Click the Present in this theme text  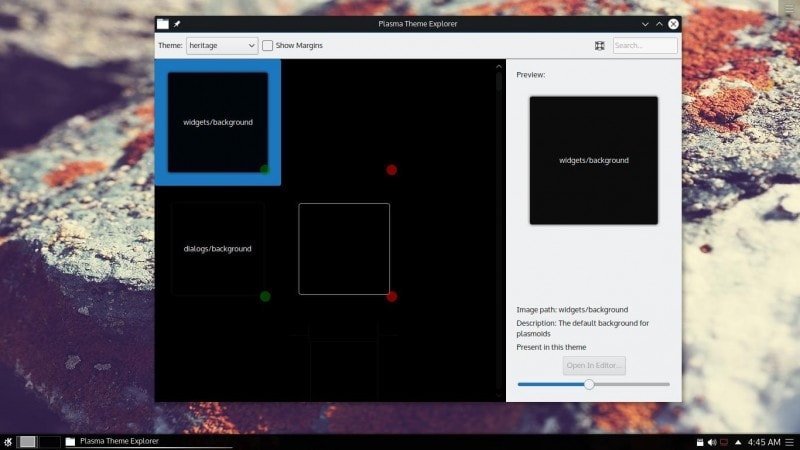[x=551, y=347]
